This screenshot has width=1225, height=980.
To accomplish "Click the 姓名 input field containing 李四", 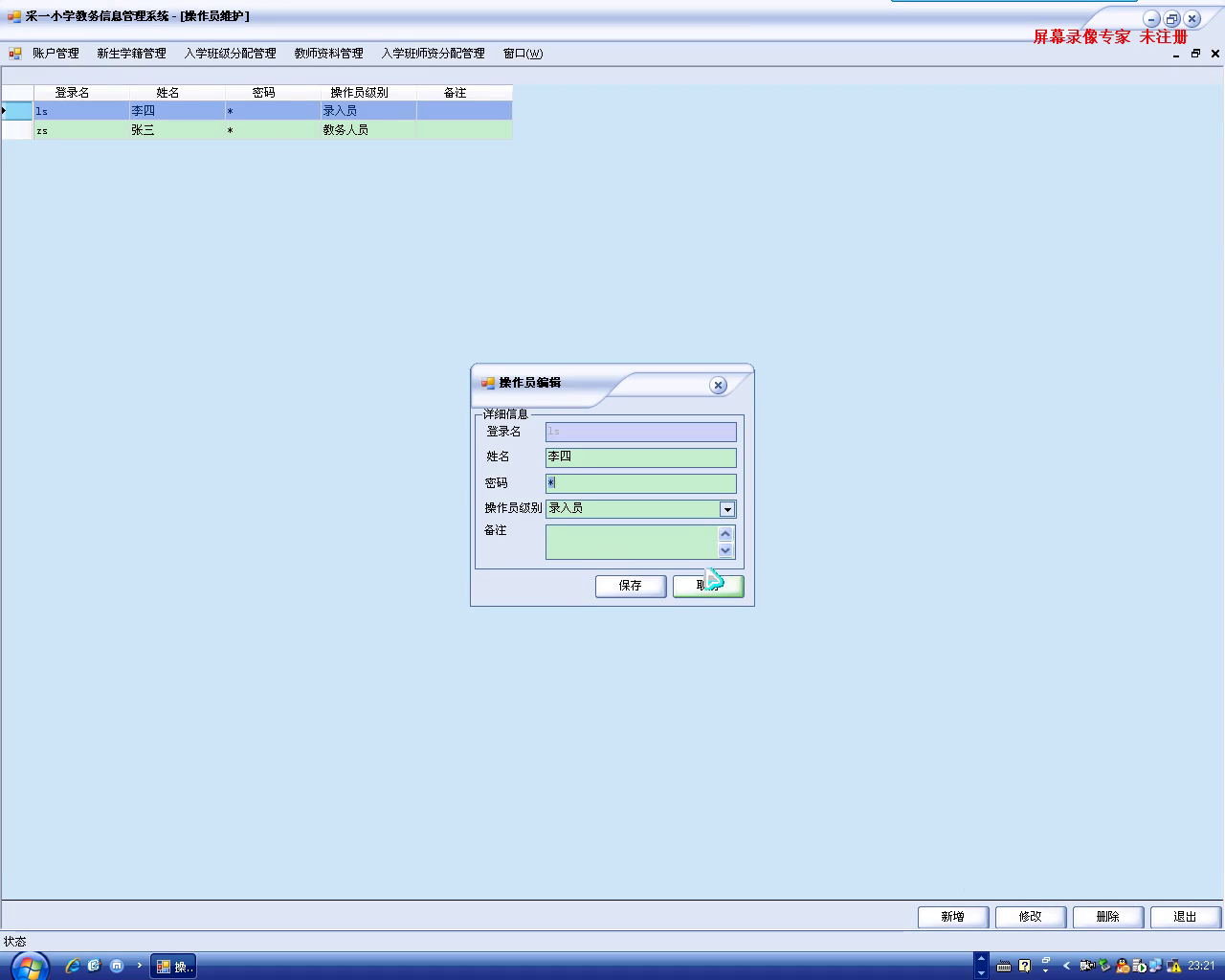I will (641, 457).
